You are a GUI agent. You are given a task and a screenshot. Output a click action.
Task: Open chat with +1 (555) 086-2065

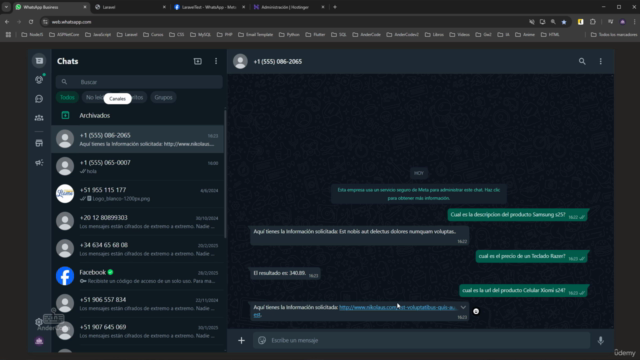coord(138,139)
